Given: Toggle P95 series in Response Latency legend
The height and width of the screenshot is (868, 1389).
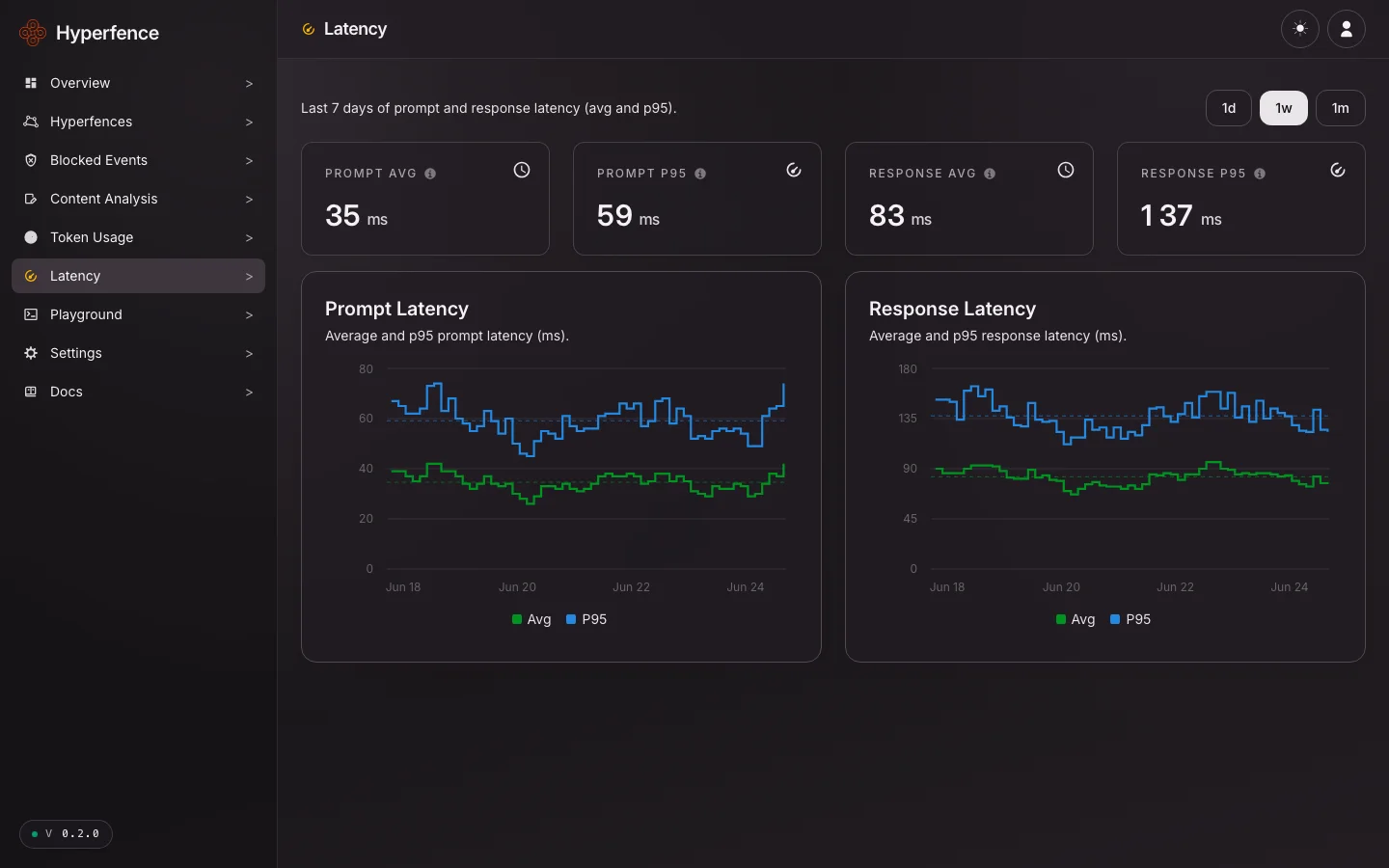Looking at the screenshot, I should click(1130, 619).
